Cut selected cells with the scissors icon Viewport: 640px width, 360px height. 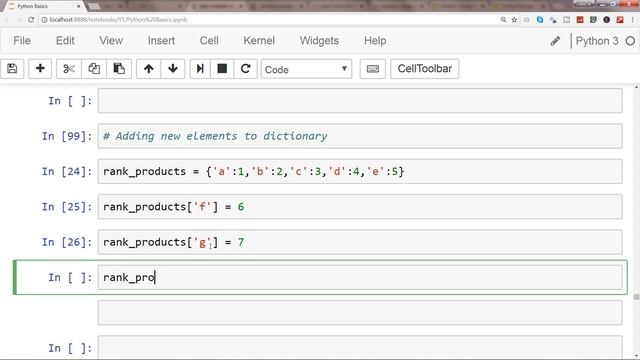69,69
